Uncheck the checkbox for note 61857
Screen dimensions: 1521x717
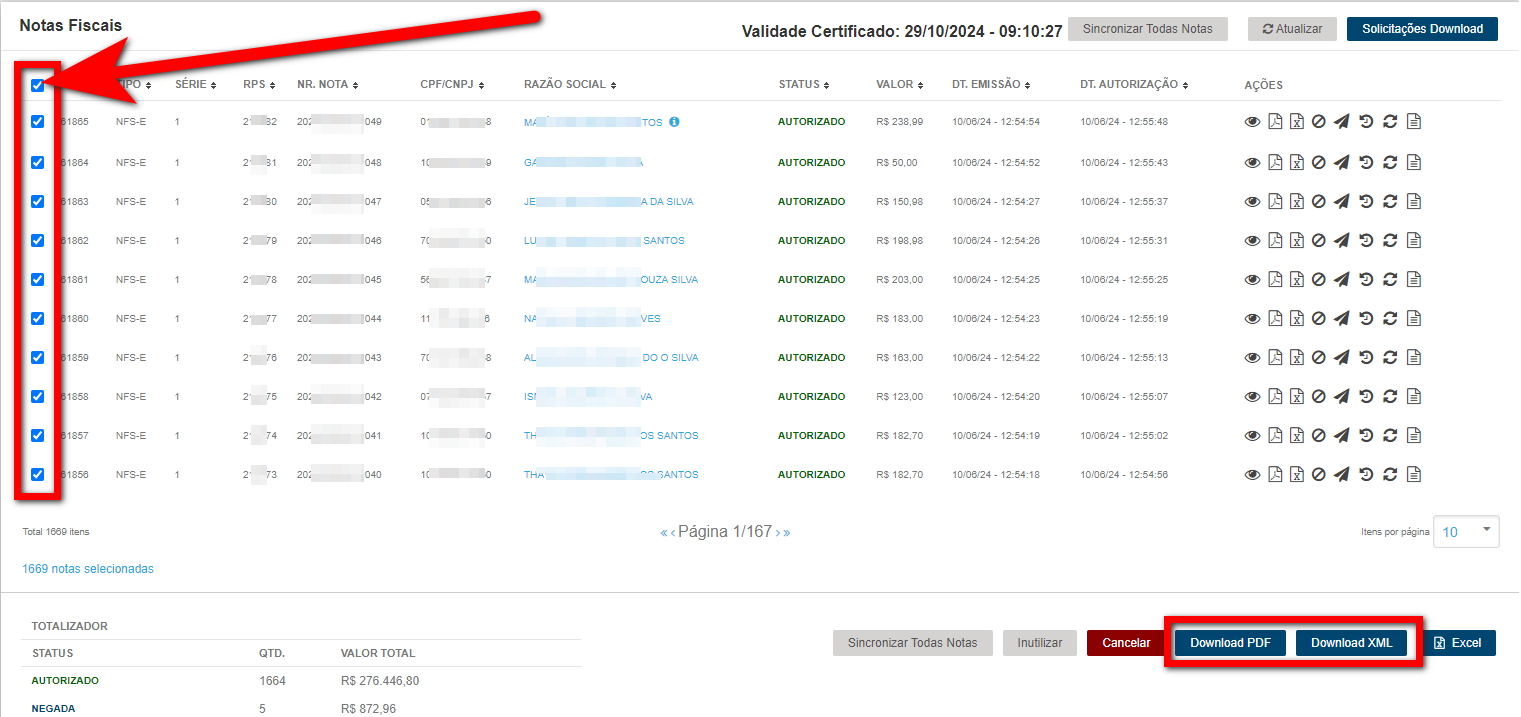click(x=37, y=435)
